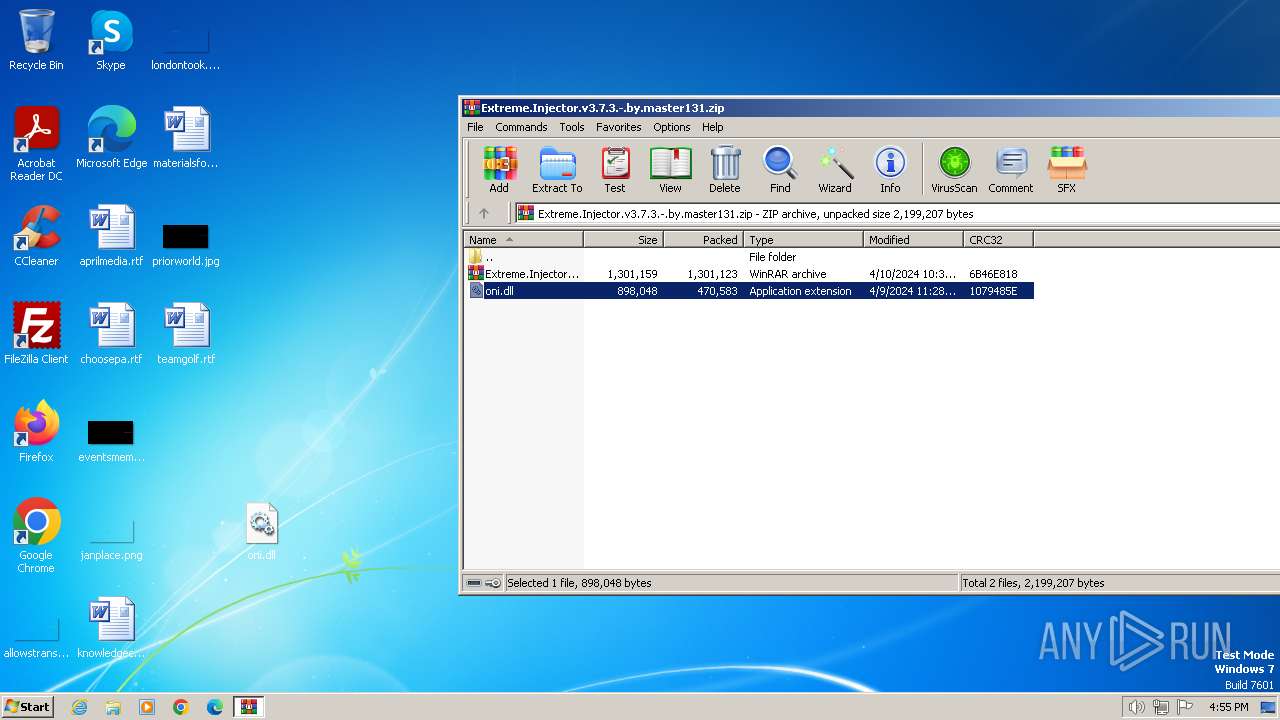The width and height of the screenshot is (1280, 720).
Task: Select the parent folder '..' row
Action: (x=749, y=257)
